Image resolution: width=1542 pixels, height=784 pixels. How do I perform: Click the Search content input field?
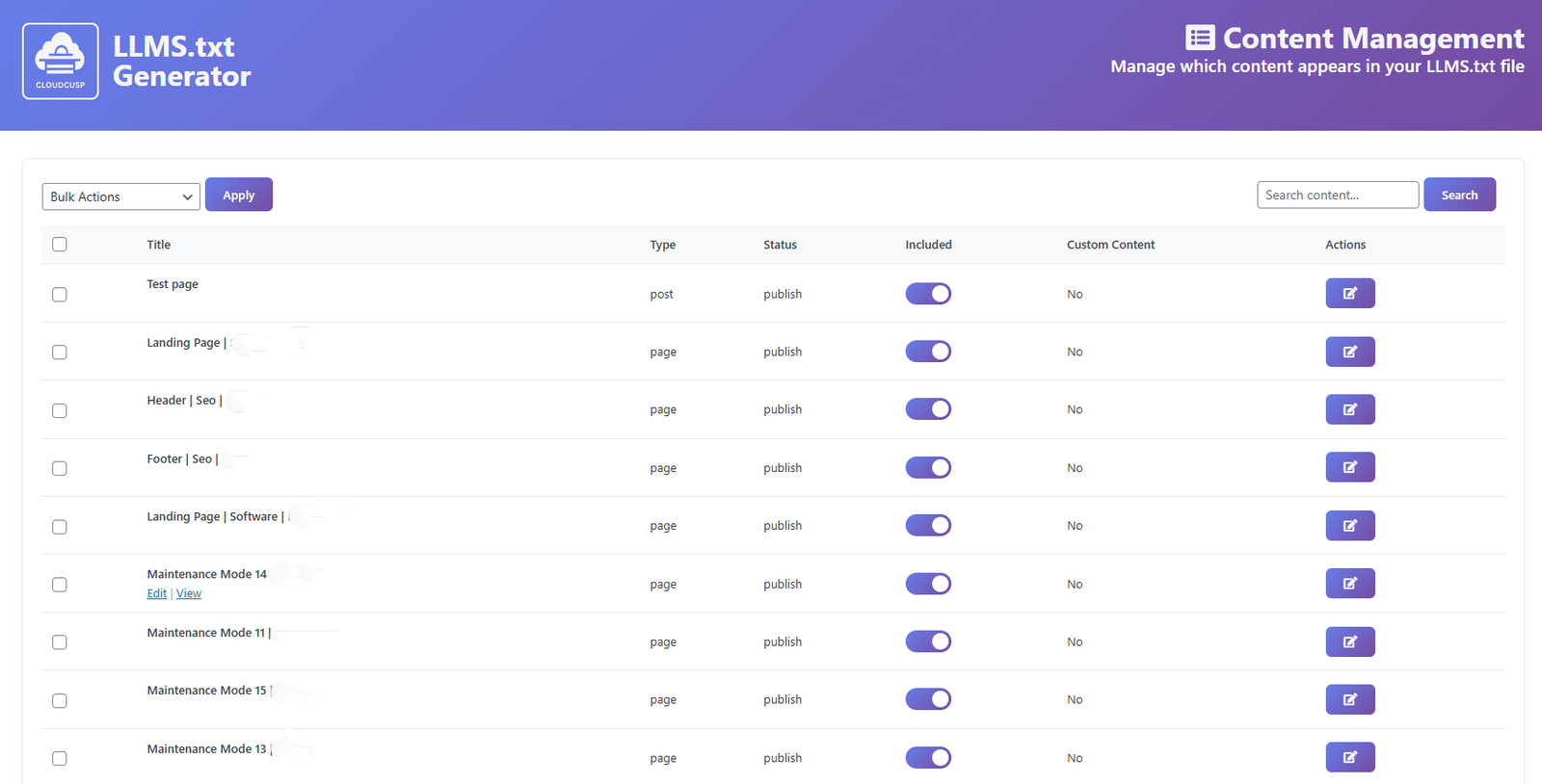(1337, 195)
